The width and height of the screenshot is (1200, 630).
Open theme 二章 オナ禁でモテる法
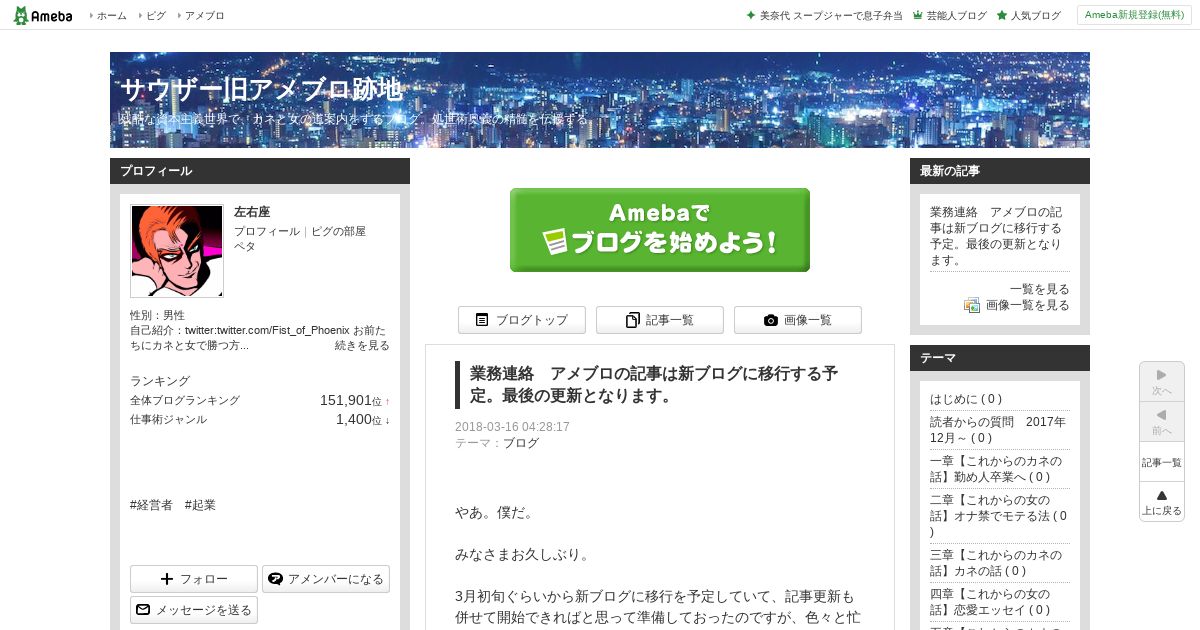click(998, 516)
